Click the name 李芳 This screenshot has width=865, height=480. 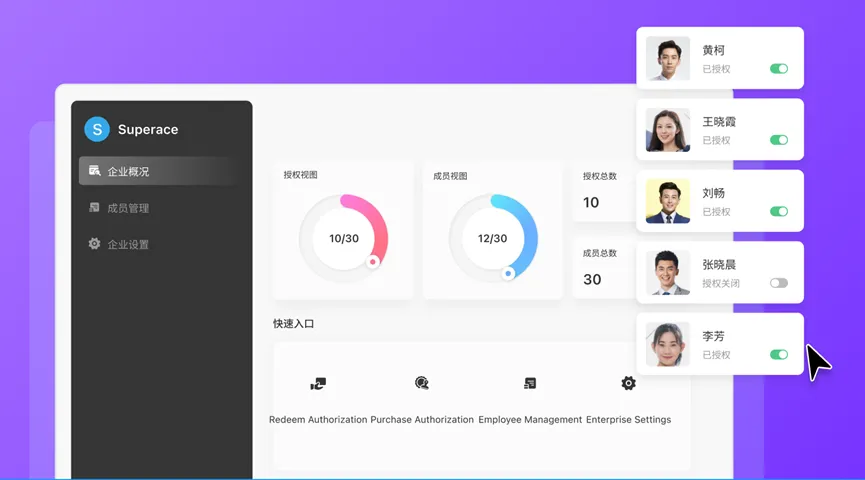click(713, 336)
